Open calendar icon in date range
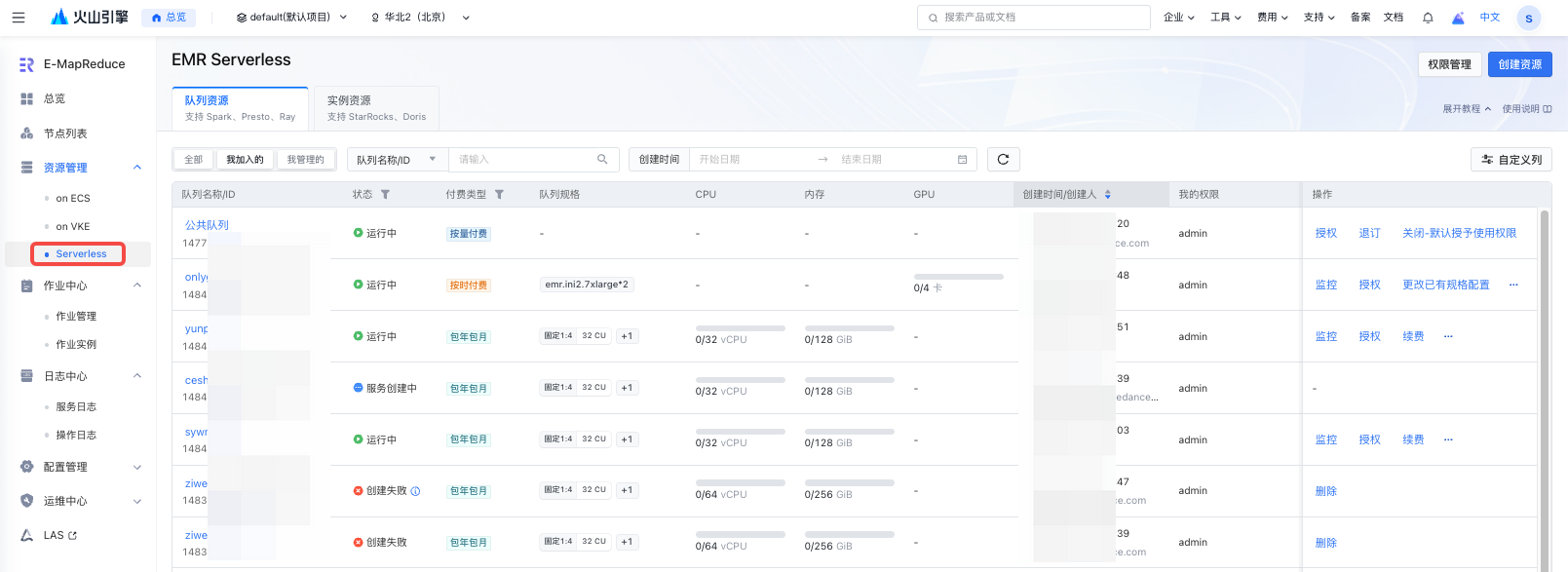Image resolution: width=1568 pixels, height=572 pixels. coord(962,159)
